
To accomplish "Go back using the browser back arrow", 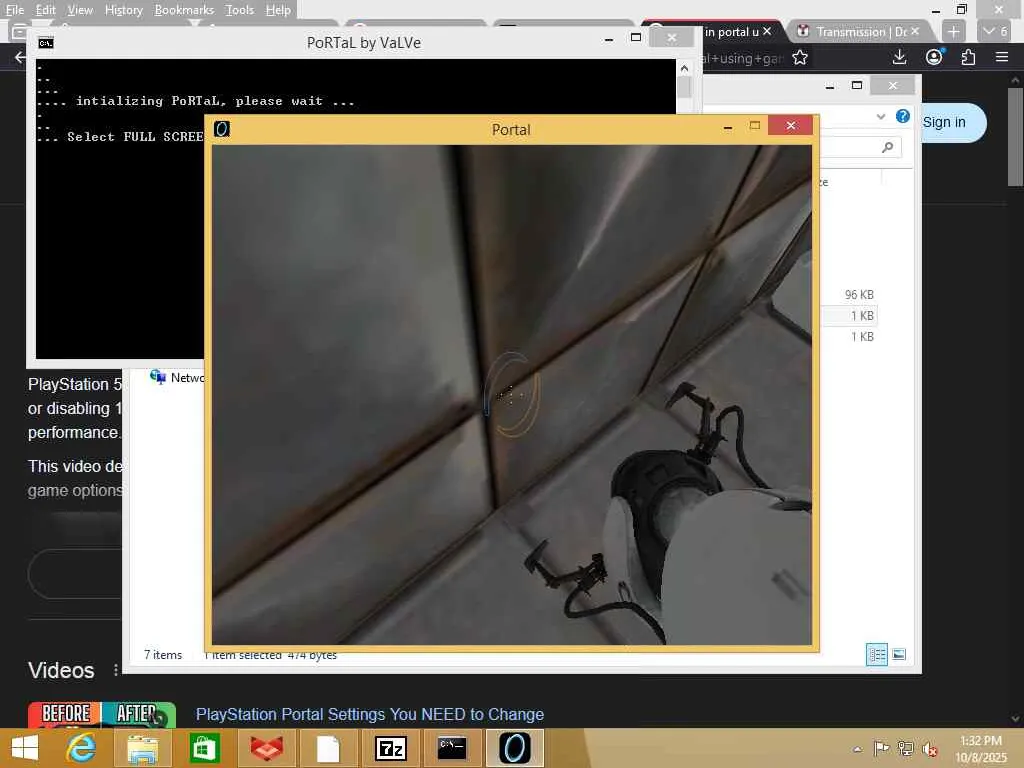I will pyautogui.click(x=20, y=57).
